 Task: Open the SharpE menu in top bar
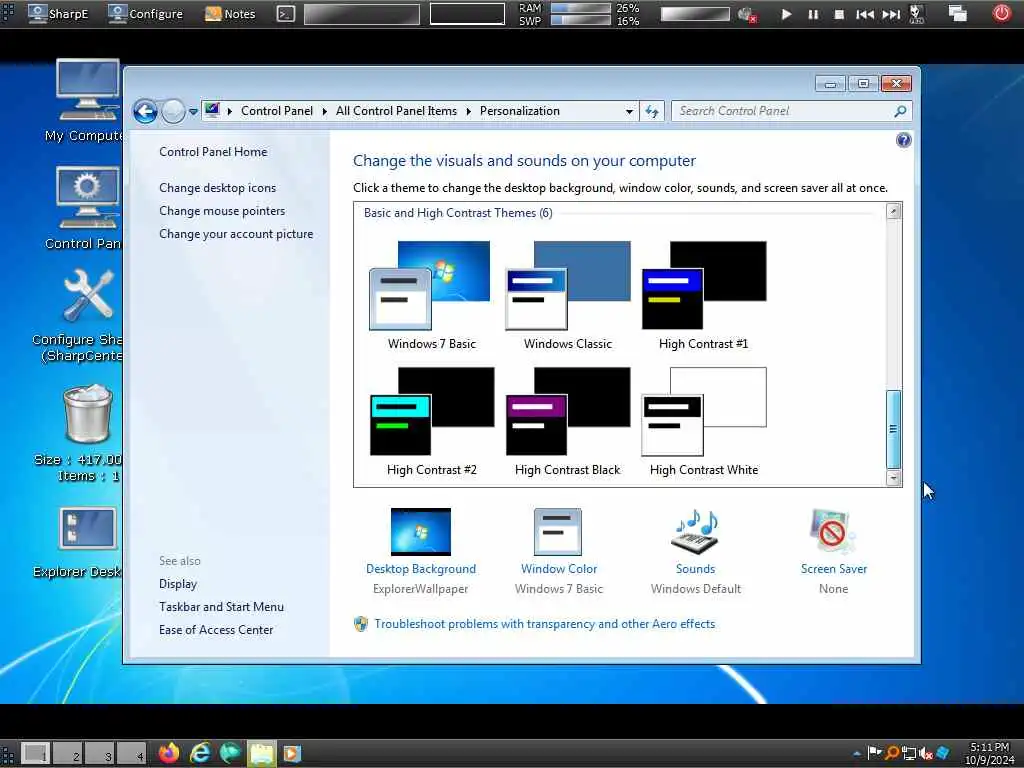(x=59, y=13)
